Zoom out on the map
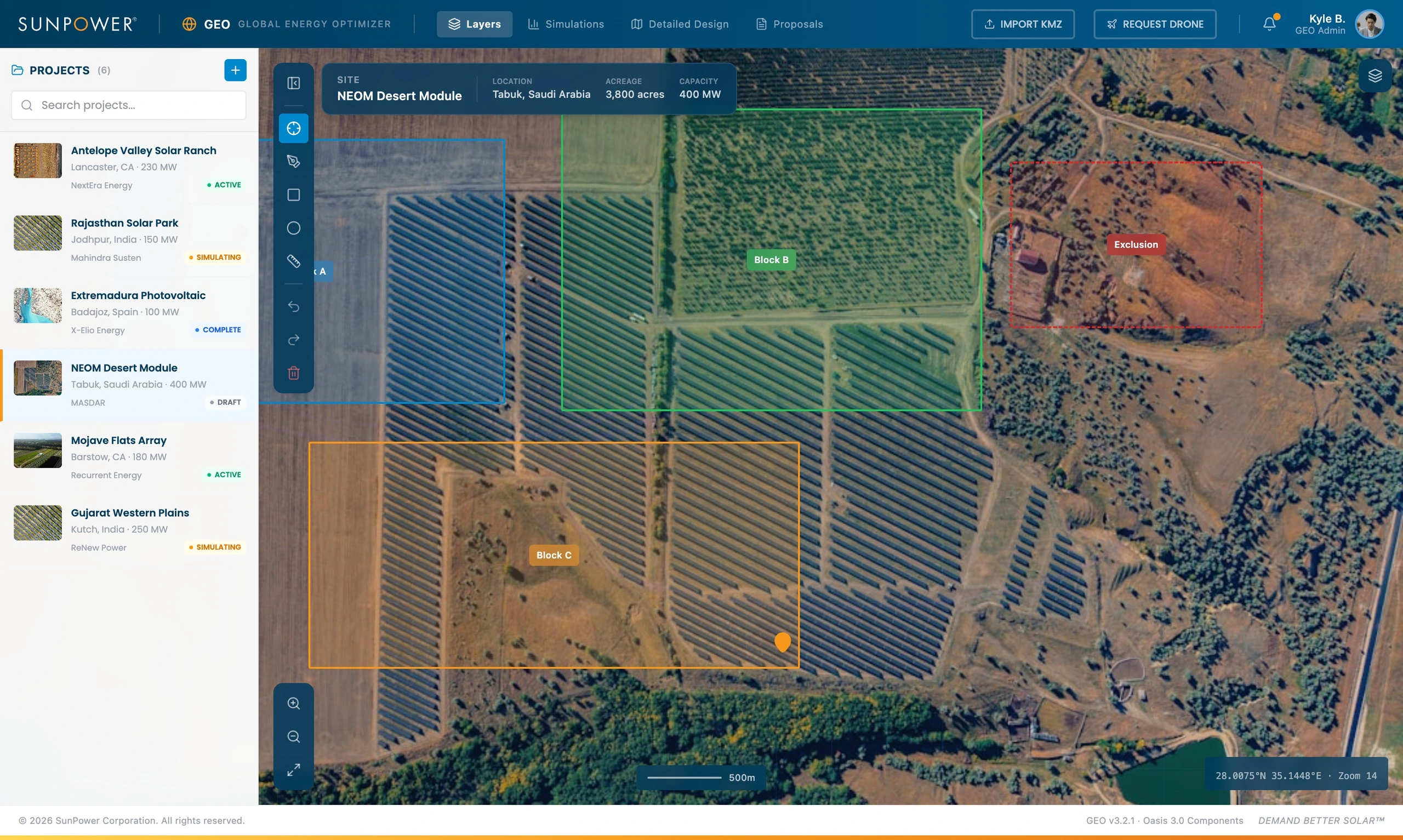1403x840 pixels. click(x=293, y=736)
